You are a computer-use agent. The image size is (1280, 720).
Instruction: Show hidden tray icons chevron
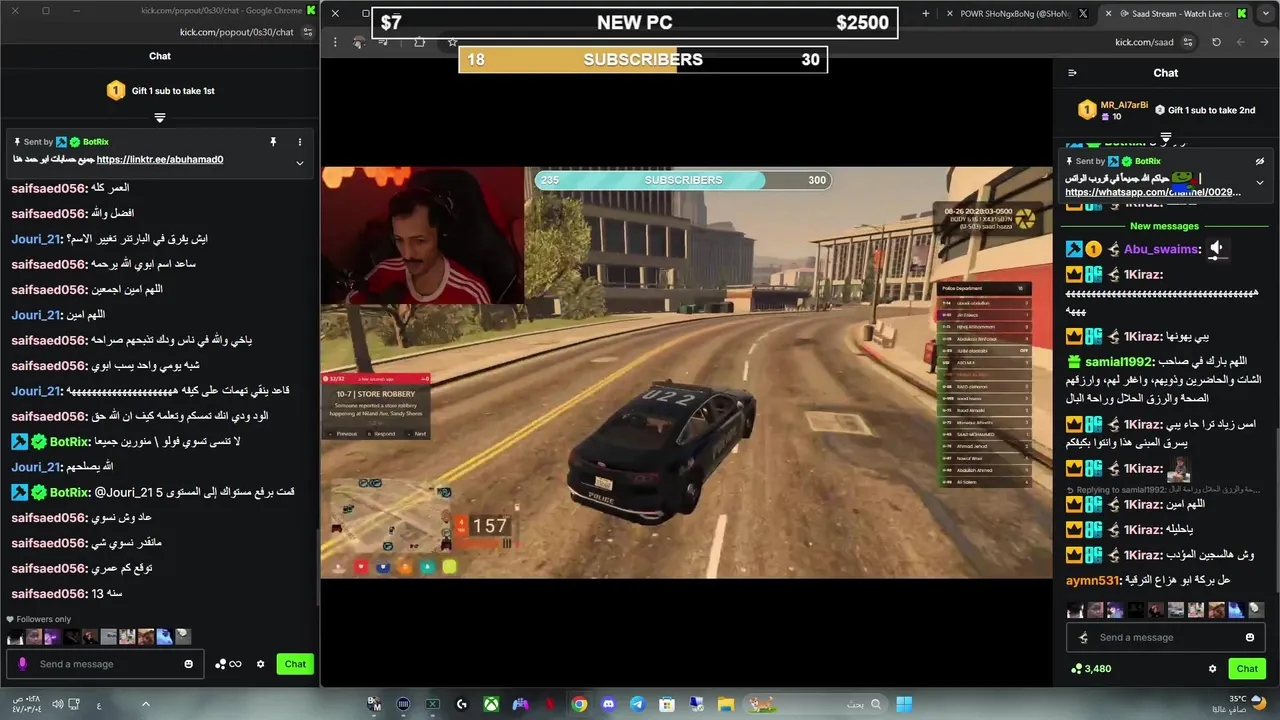pos(145,704)
